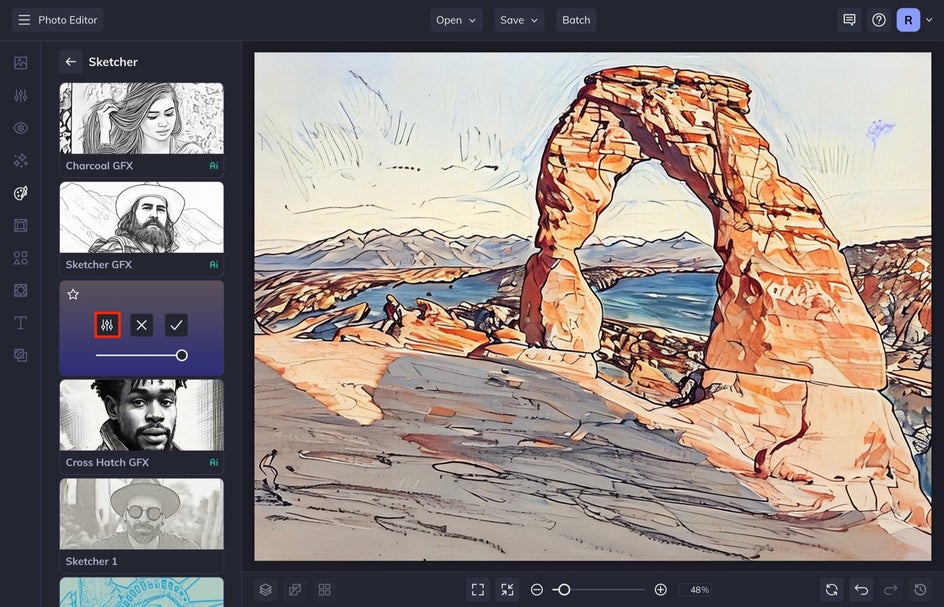Click the Sketcher panel title
The image size is (944, 607).
[113, 61]
